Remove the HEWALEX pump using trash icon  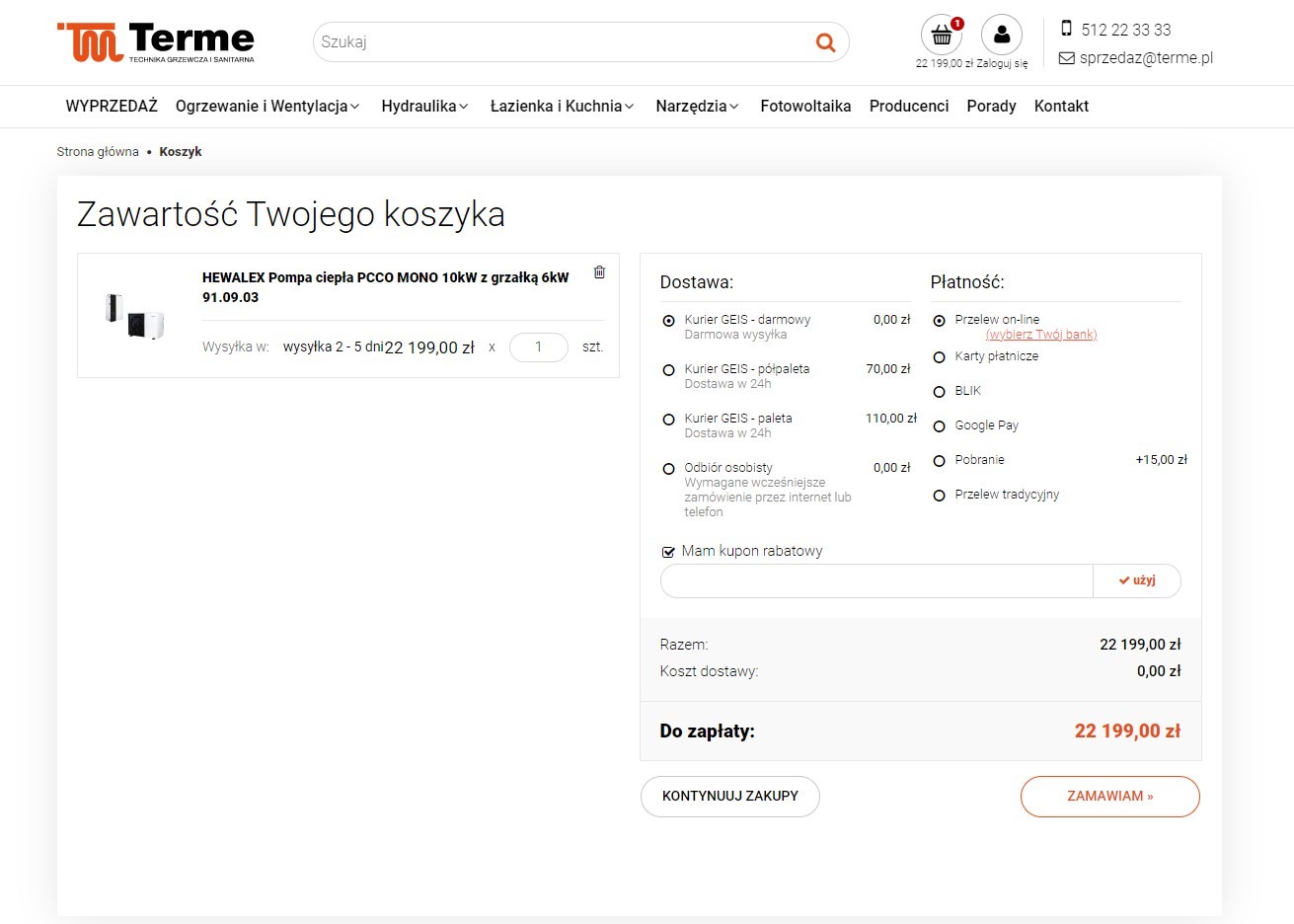[599, 271]
